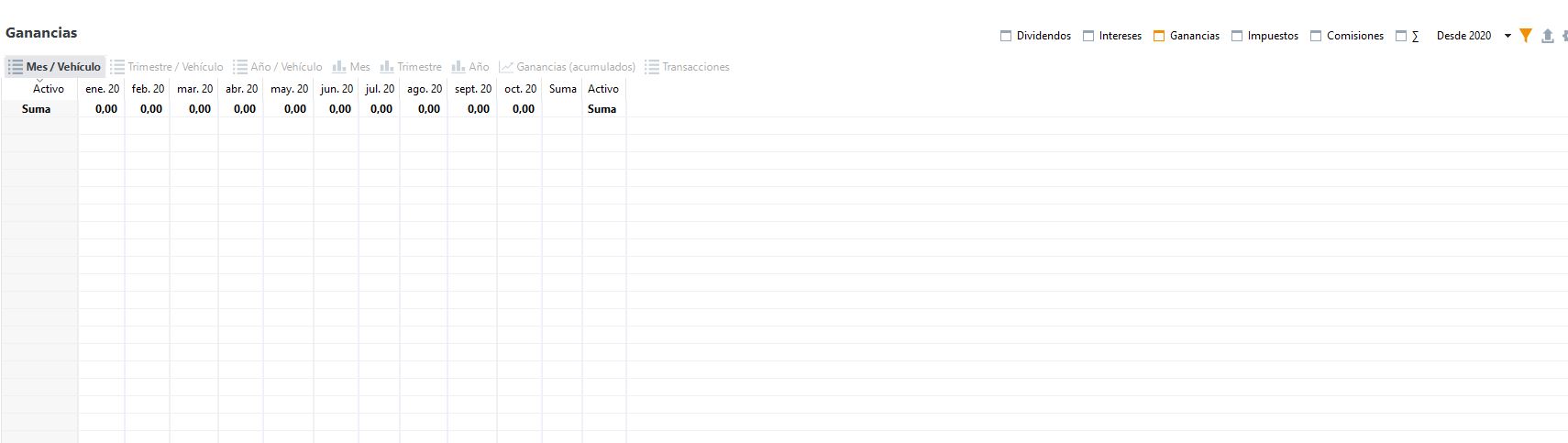1568x443 pixels.
Task: Click the abr. 20 column header
Action: [x=241, y=89]
